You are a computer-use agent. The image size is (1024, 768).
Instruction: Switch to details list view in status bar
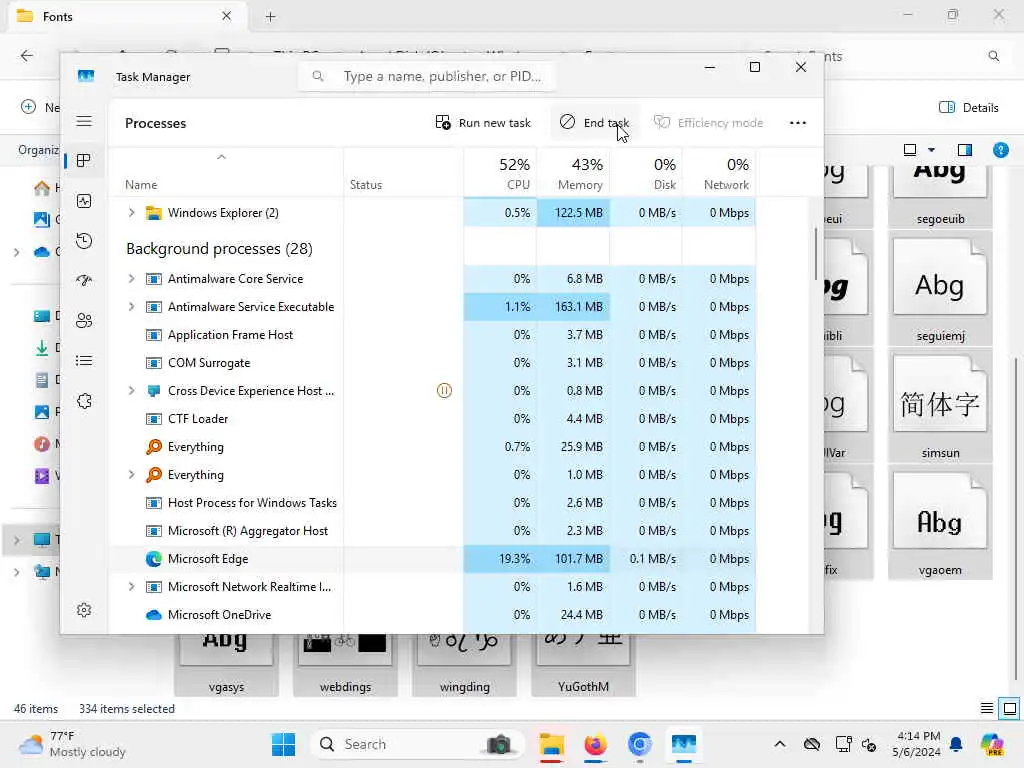tap(987, 709)
